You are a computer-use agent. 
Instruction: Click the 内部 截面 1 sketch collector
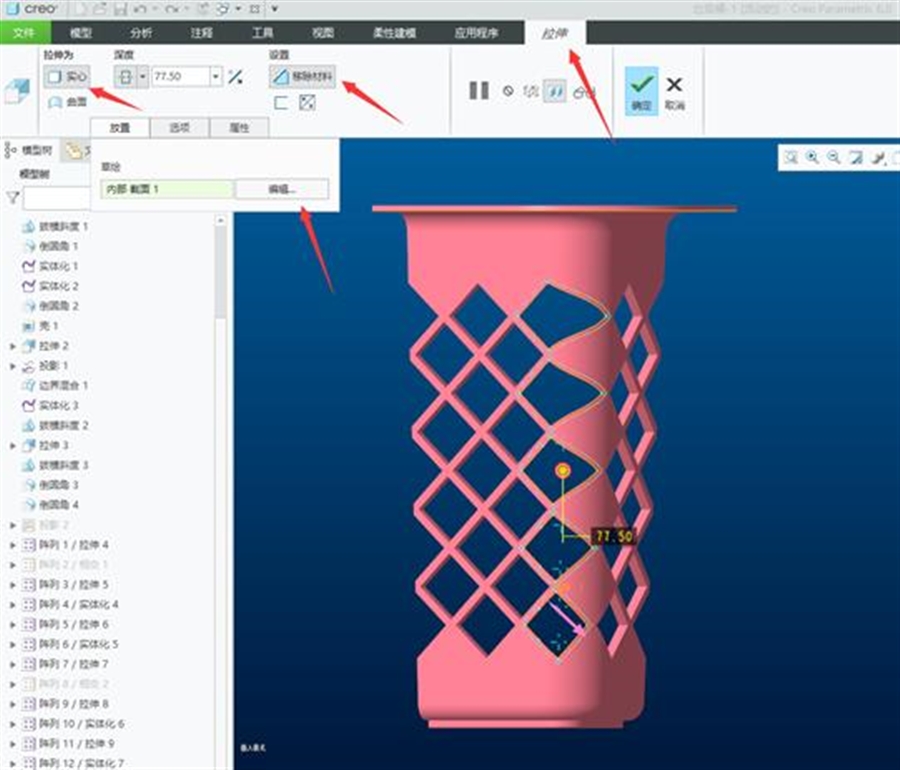(x=167, y=189)
